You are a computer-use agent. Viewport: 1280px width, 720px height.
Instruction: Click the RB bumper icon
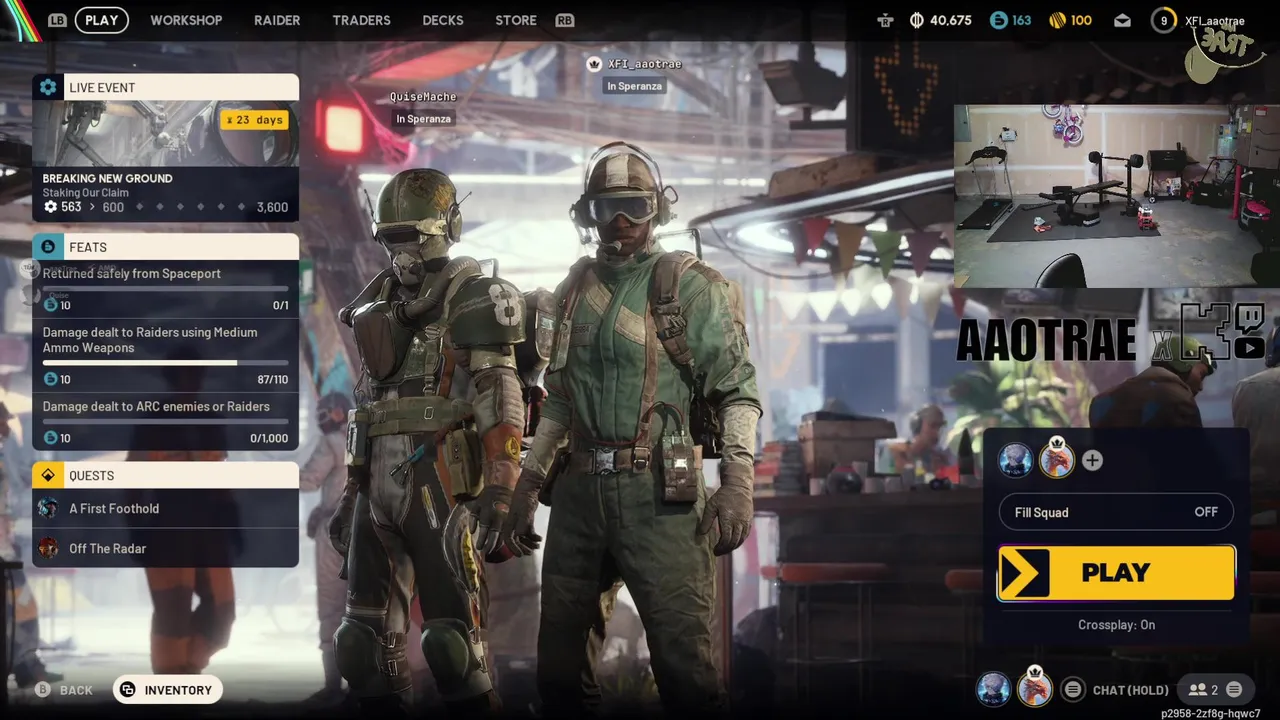click(x=565, y=20)
